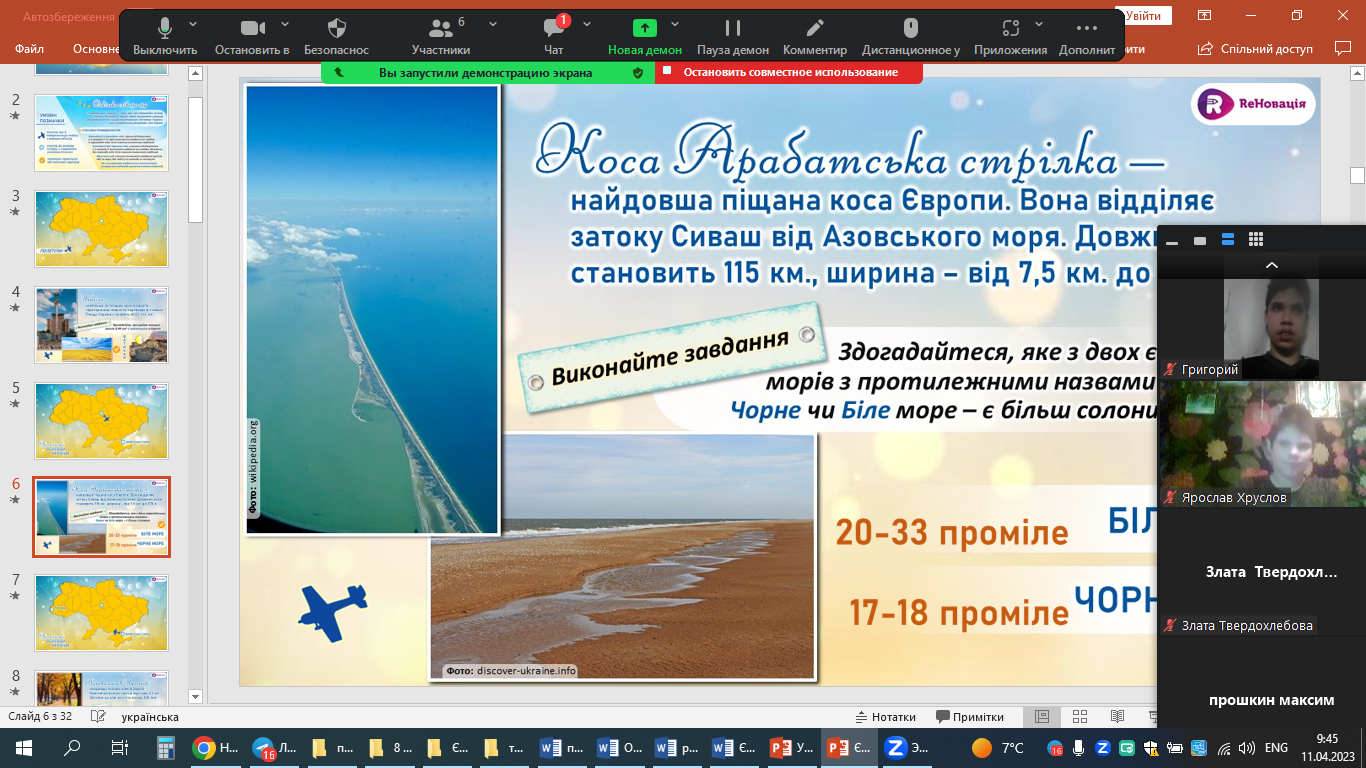The width and height of the screenshot is (1366, 768).
Task: Collapse video tiles using upward chevron
Action: [1272, 266]
